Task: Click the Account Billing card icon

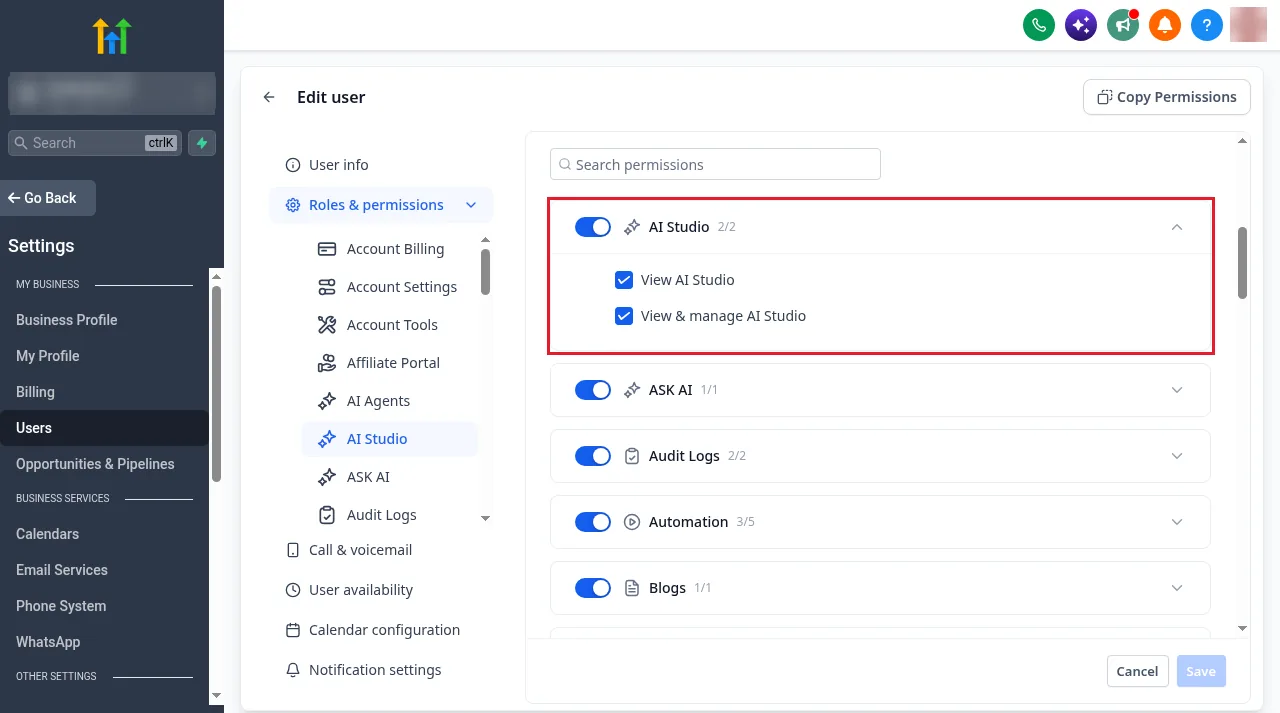Action: (327, 249)
